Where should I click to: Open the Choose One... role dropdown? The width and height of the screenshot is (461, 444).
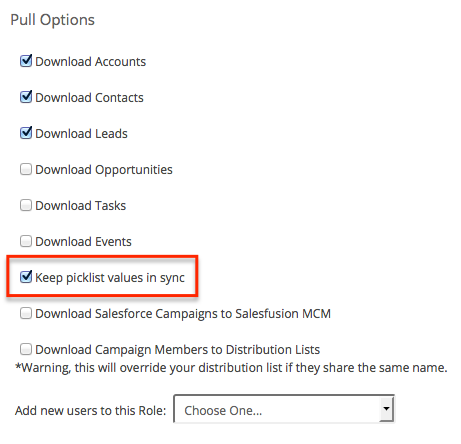[284, 409]
